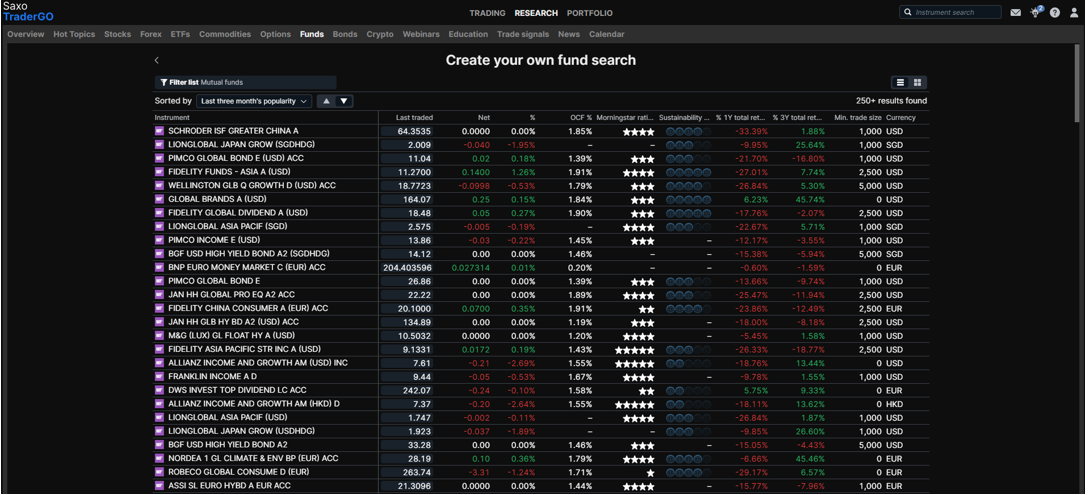Click the fund icon for BNP EURO MONEY MARKET C
This screenshot has height=495, width=1089.
[x=158, y=267]
